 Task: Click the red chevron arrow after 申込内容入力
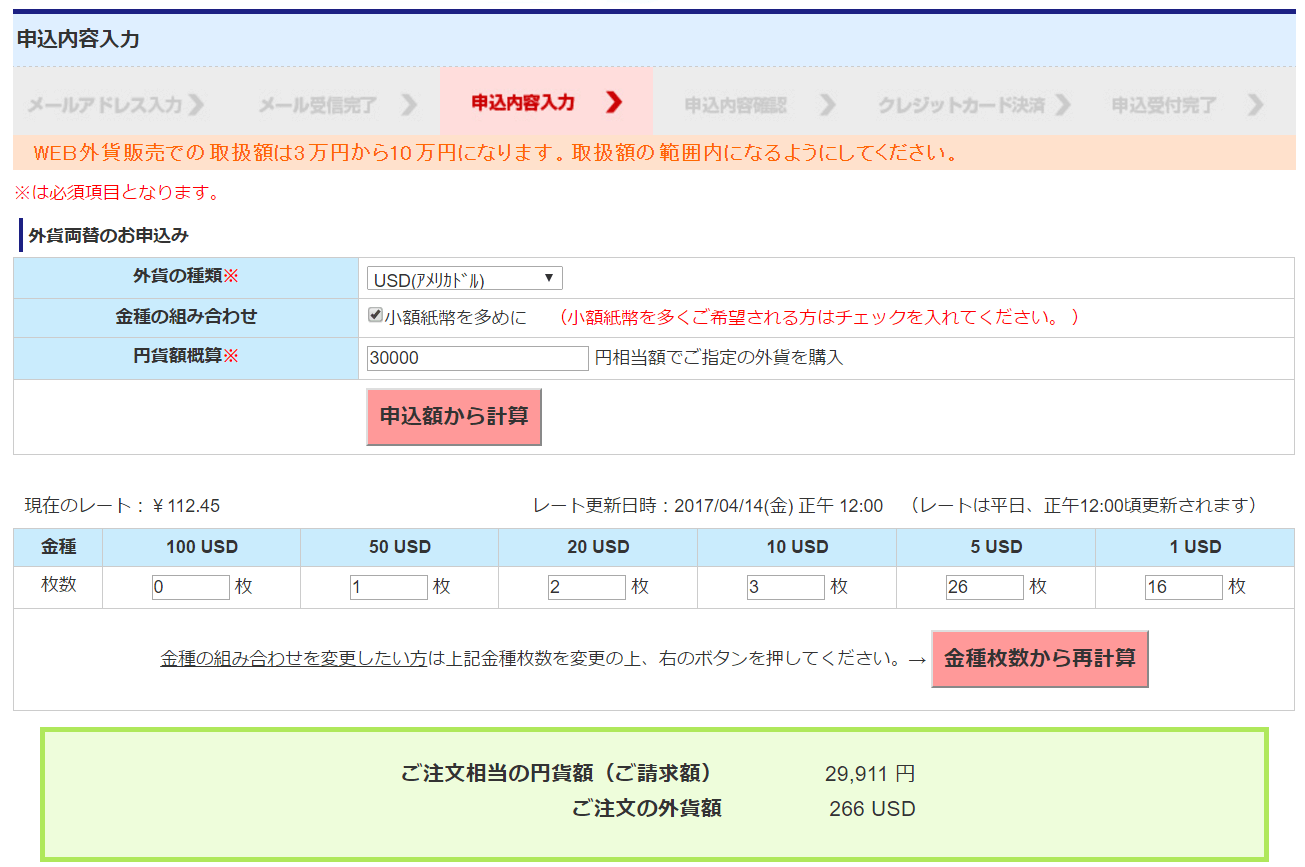pos(614,102)
